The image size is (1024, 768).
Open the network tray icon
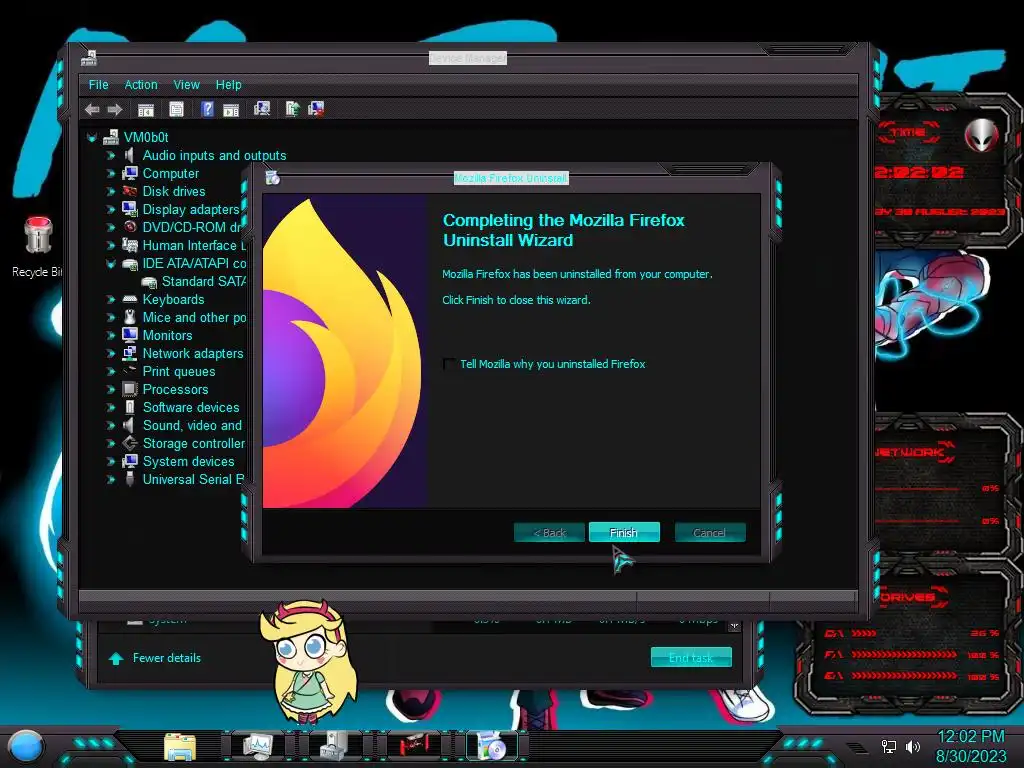[889, 746]
